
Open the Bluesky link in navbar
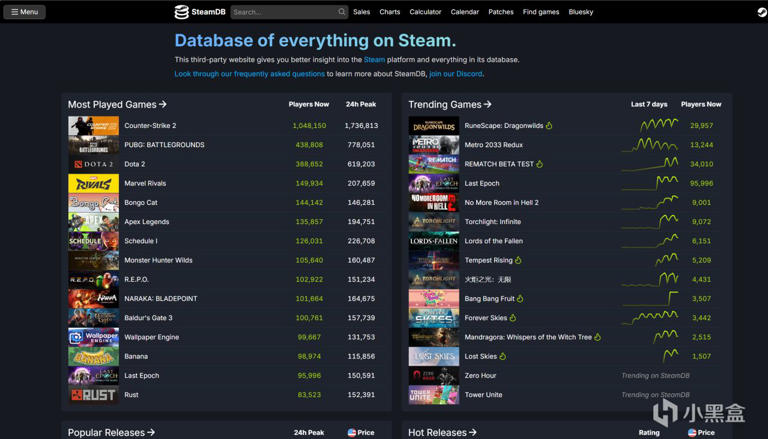pos(581,12)
